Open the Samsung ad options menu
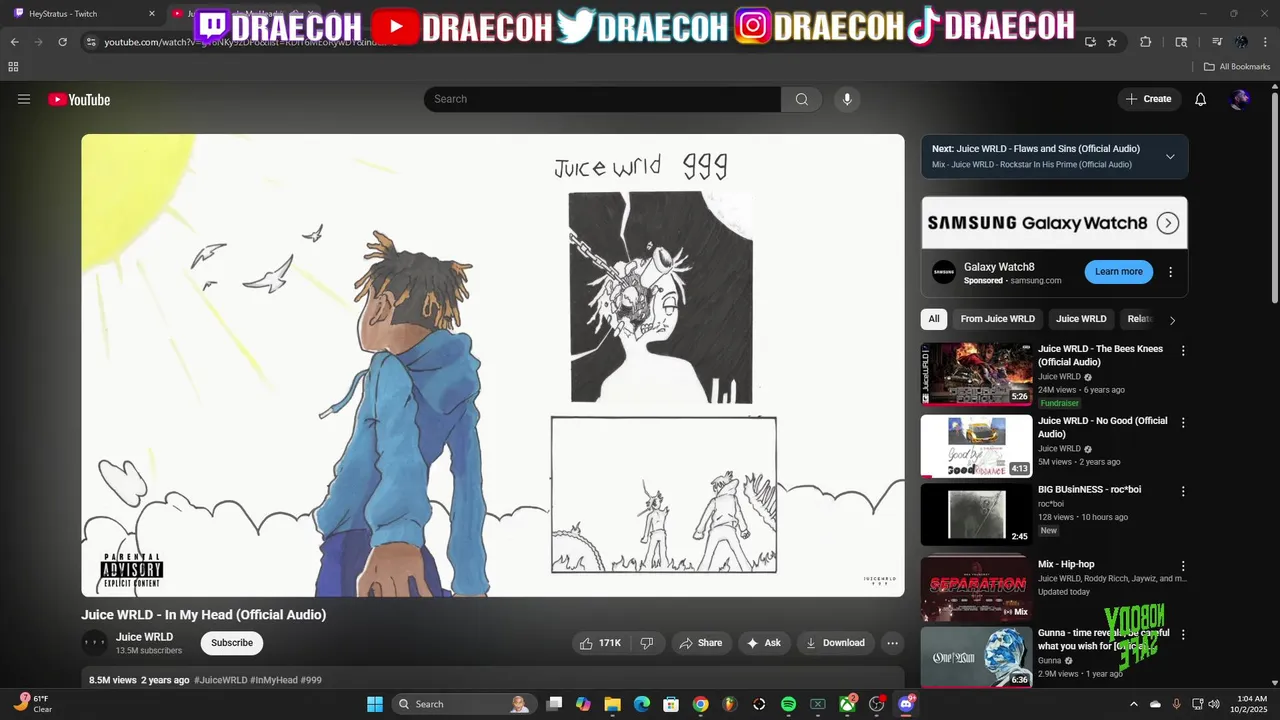Viewport: 1280px width, 720px height. 1171,272
